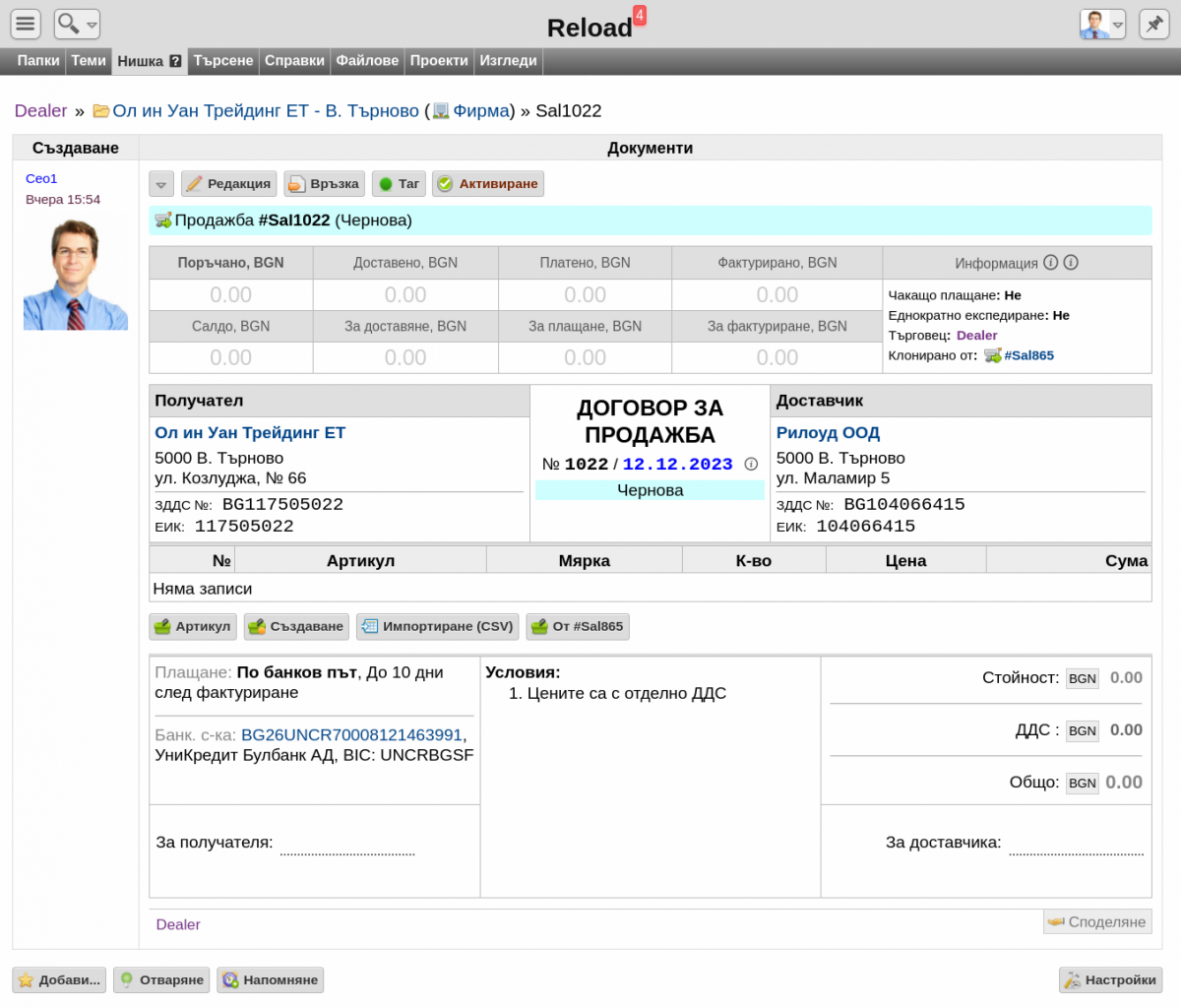Screen dimensions: 1181x1008
Task: Click second info icon beside Информация
Action: tap(1071, 263)
